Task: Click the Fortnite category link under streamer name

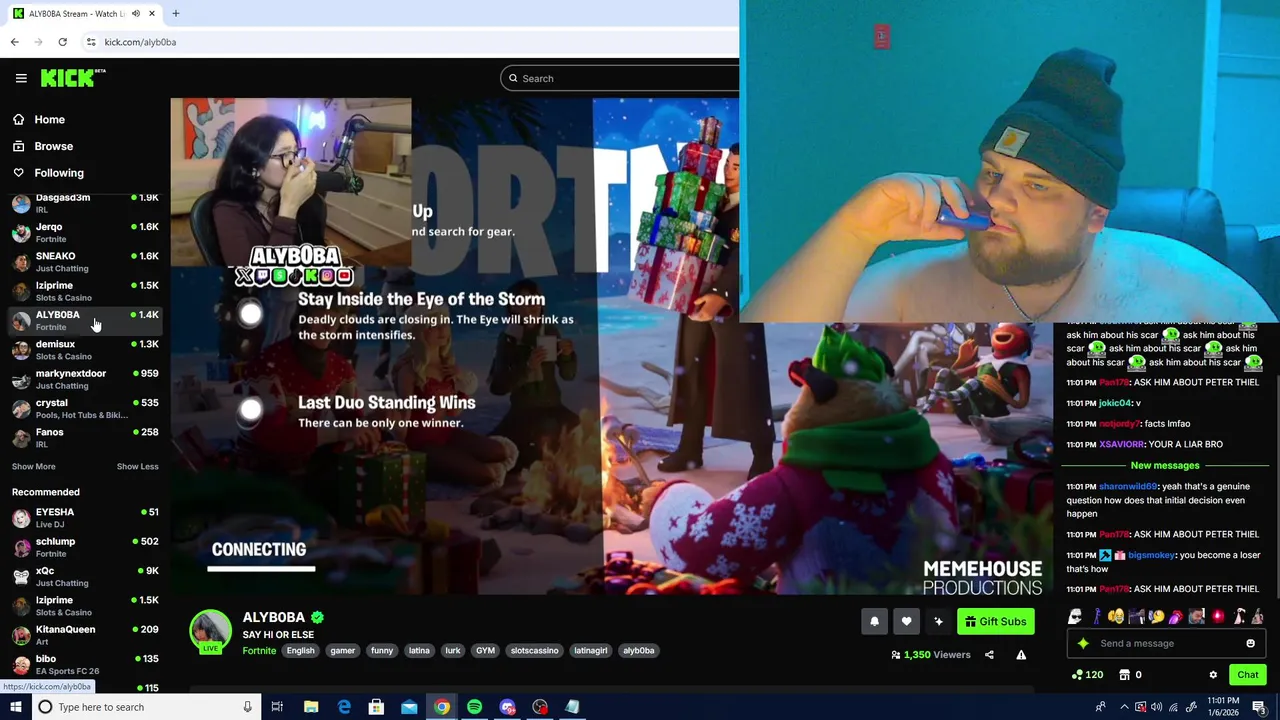Action: click(259, 651)
